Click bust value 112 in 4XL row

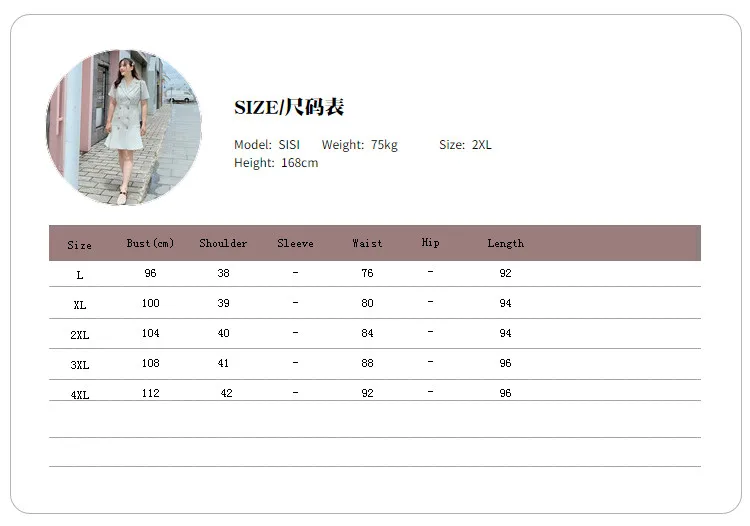(151, 393)
